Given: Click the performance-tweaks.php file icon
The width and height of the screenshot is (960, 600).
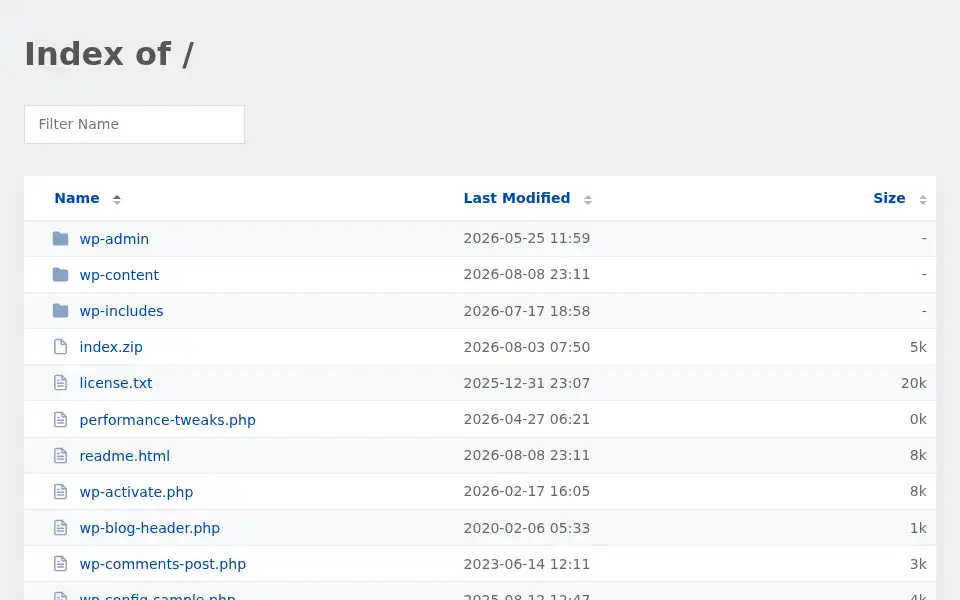Looking at the screenshot, I should point(60,419).
